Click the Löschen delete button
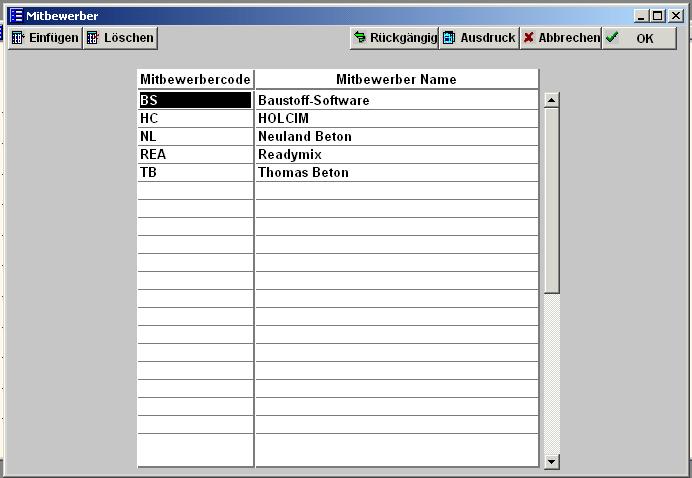692x478 pixels. (x=120, y=38)
